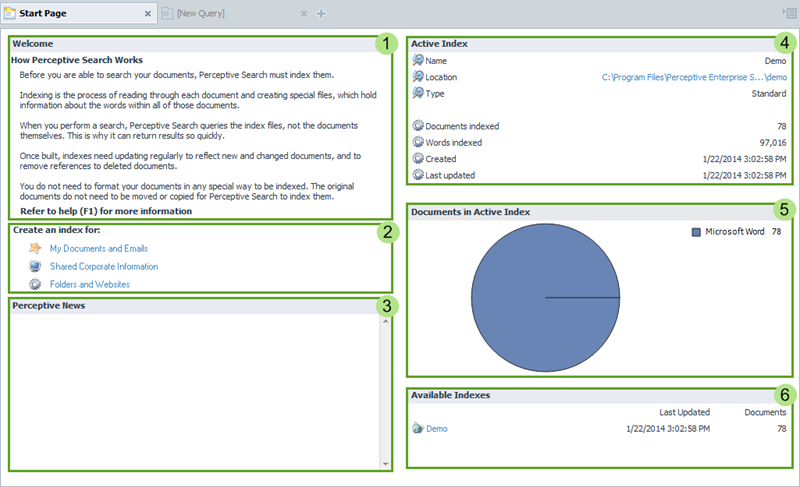This screenshot has width=800, height=487.
Task: Click the New Query document icon
Action: [x=167, y=13]
